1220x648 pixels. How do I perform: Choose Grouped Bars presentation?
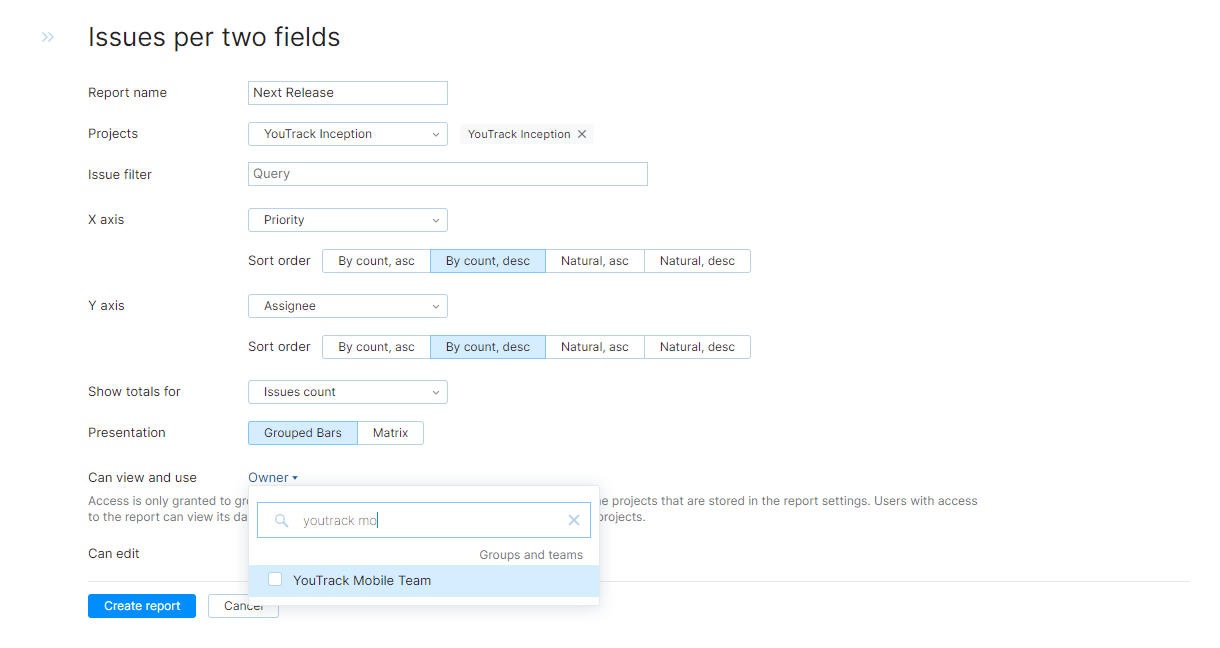pos(302,433)
